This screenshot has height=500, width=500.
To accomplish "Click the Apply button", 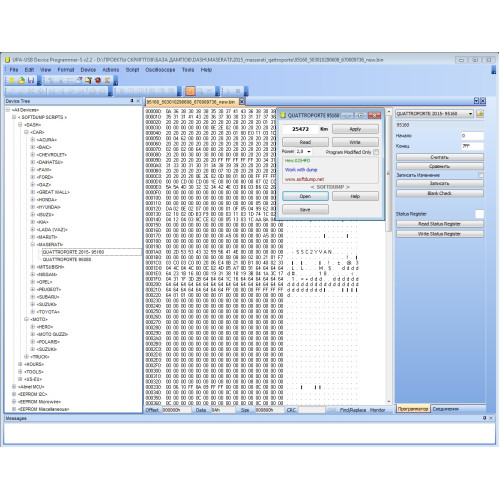I will tap(355, 129).
